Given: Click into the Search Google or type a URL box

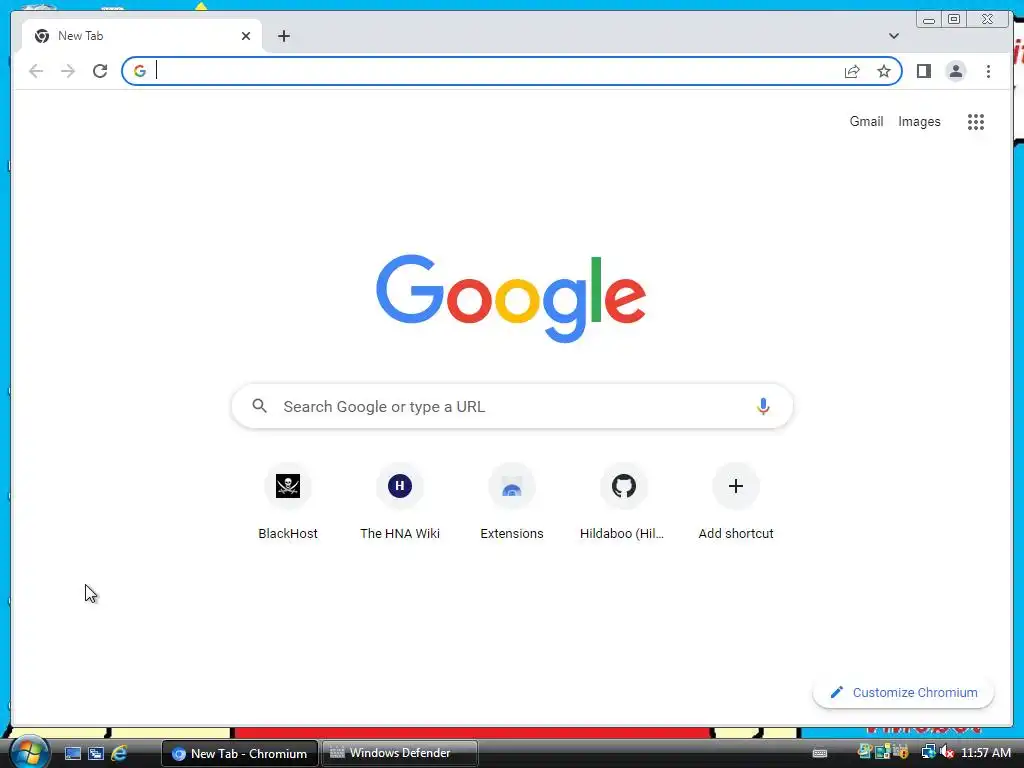Looking at the screenshot, I should (x=512, y=406).
